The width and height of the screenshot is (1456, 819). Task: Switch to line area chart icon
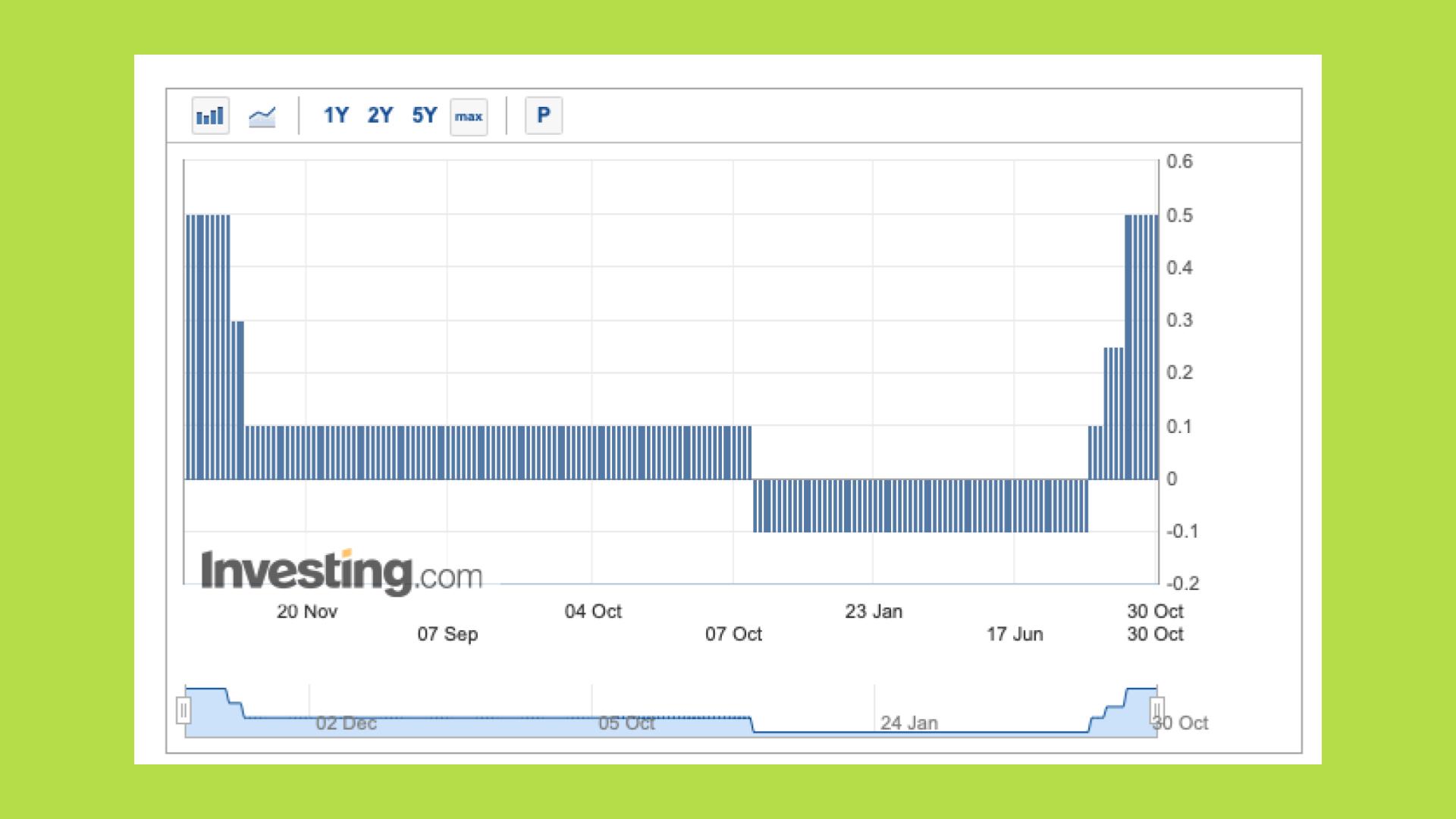coord(262,116)
